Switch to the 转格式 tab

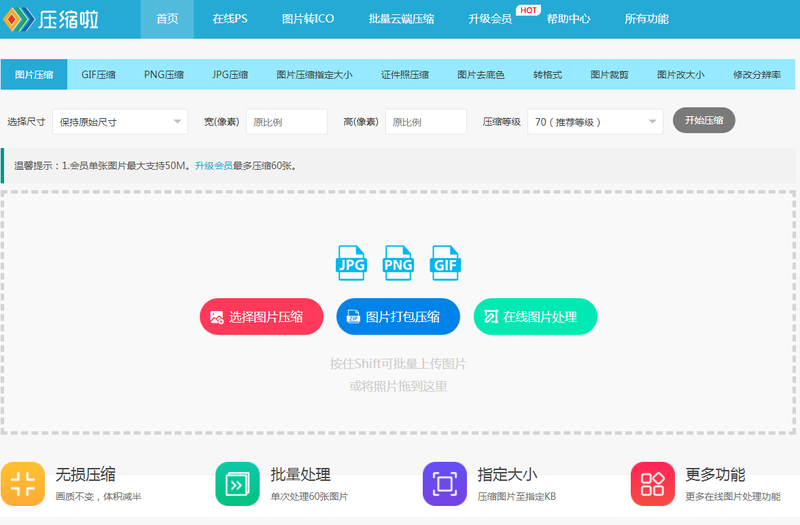547,74
